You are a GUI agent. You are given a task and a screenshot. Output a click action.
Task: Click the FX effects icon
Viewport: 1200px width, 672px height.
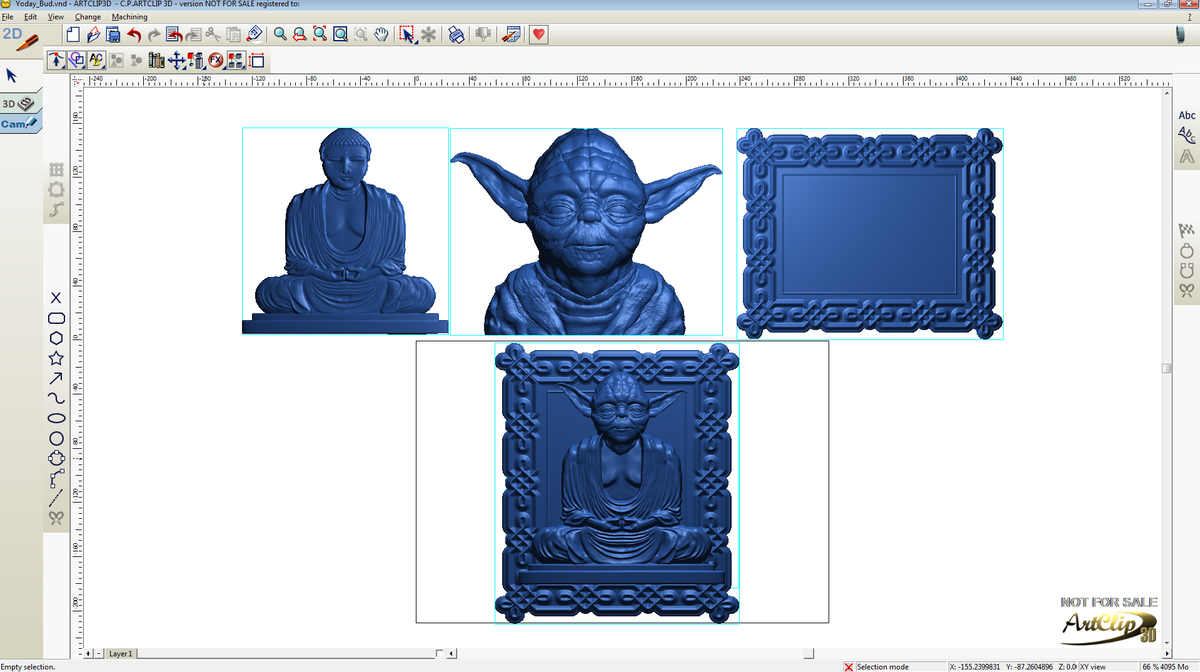click(x=216, y=60)
